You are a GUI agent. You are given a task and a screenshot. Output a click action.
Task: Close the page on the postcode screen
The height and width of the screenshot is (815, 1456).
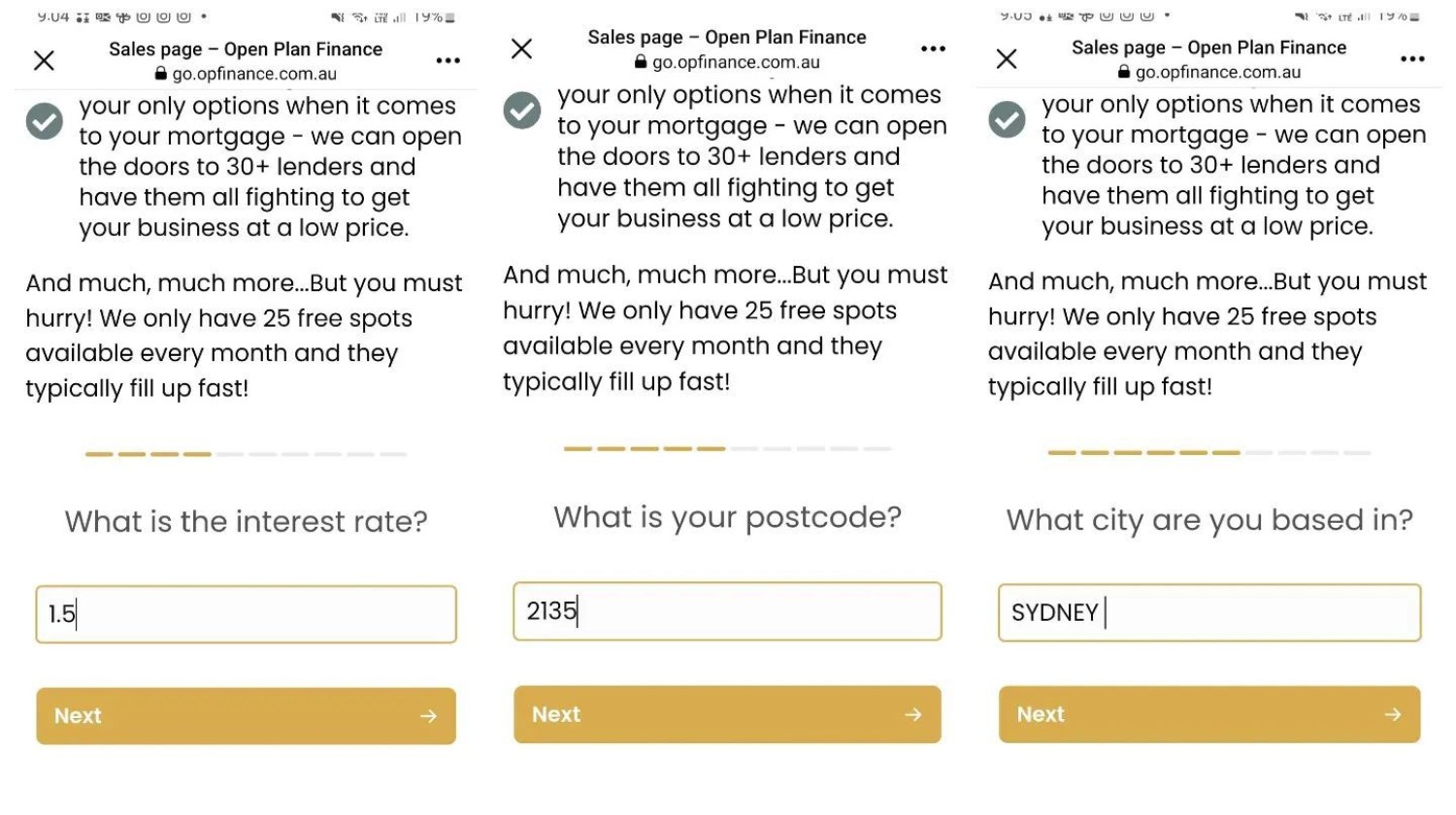tap(521, 49)
